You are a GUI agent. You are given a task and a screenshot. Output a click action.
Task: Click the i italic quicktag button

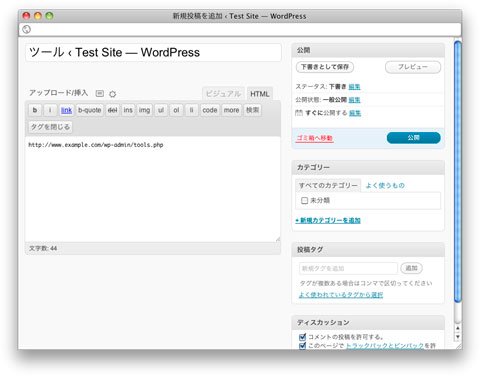tap(50, 110)
